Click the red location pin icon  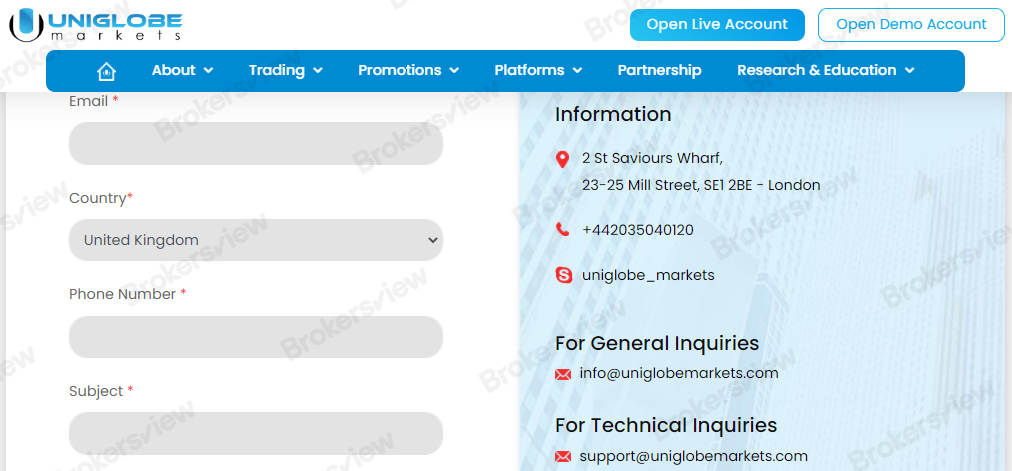click(x=562, y=159)
